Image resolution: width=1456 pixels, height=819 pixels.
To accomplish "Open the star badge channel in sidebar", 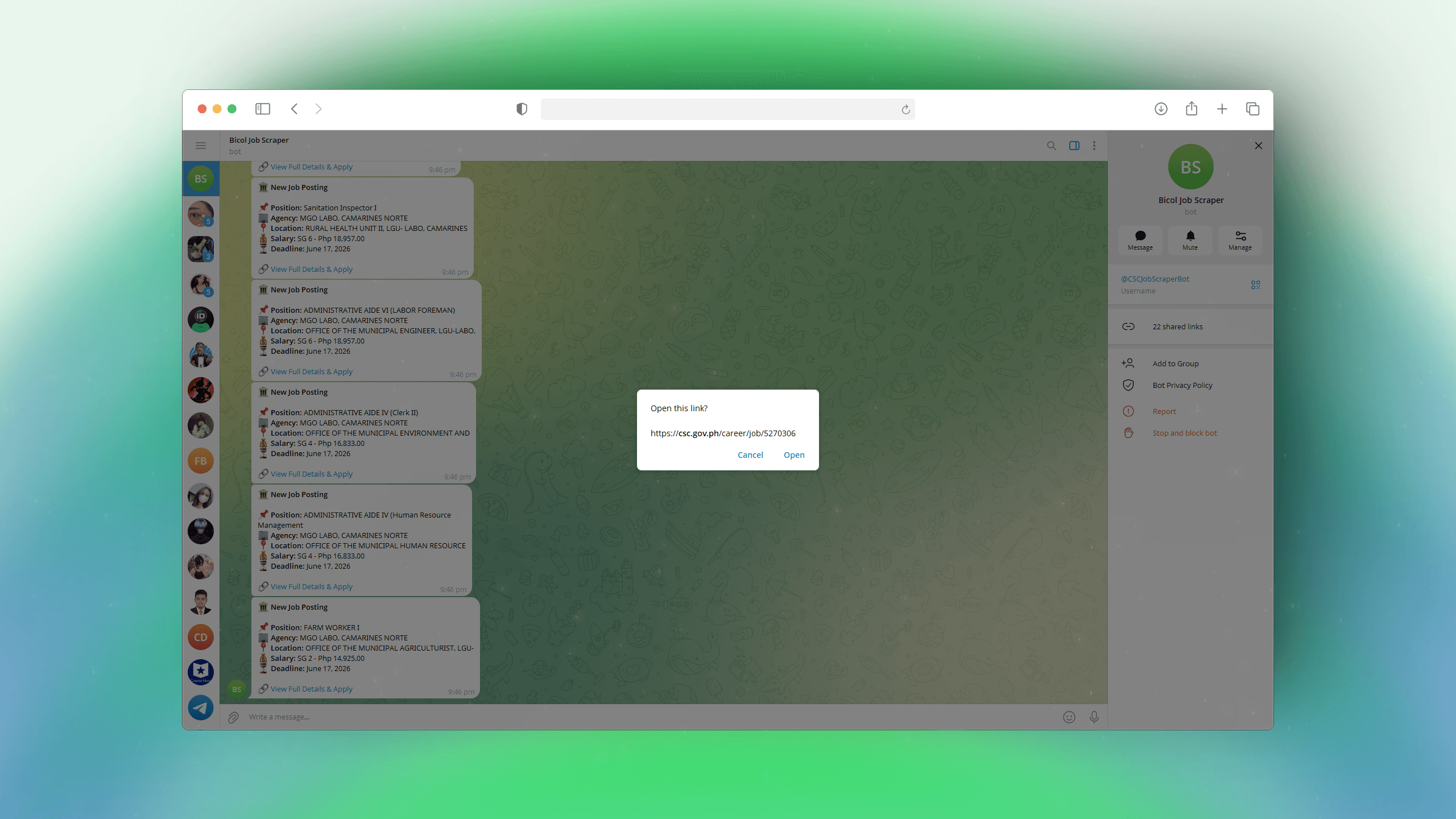I will 201,672.
